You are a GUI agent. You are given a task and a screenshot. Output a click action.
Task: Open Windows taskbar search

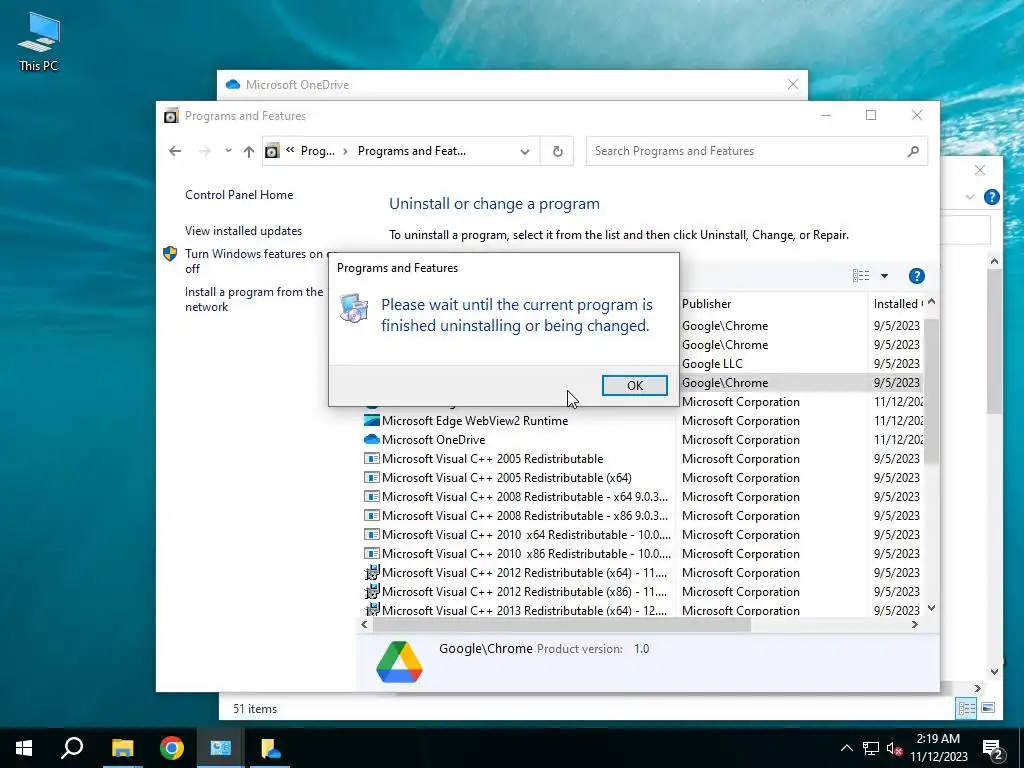72,748
